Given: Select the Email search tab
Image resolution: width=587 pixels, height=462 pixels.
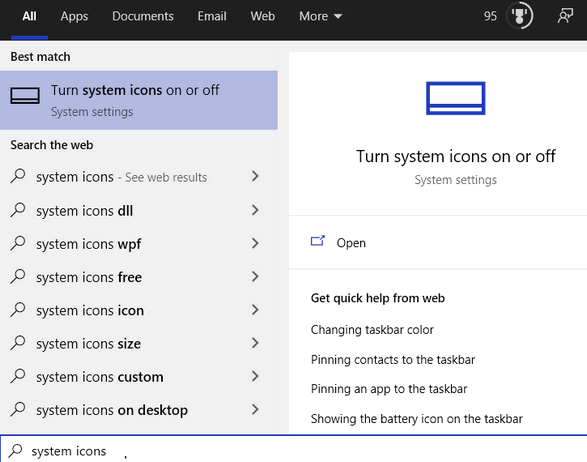Looking at the screenshot, I should point(212,16).
